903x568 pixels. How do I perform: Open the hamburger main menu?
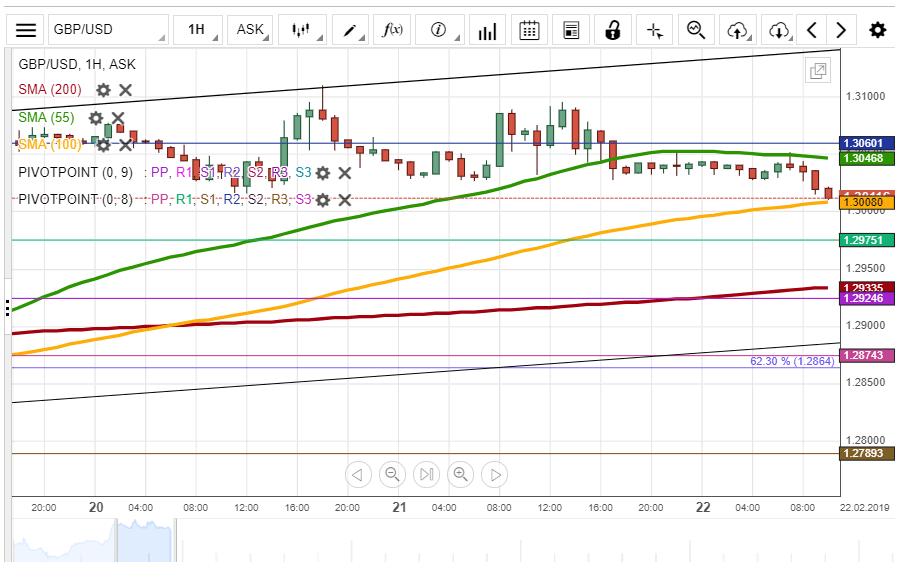[x=25, y=30]
